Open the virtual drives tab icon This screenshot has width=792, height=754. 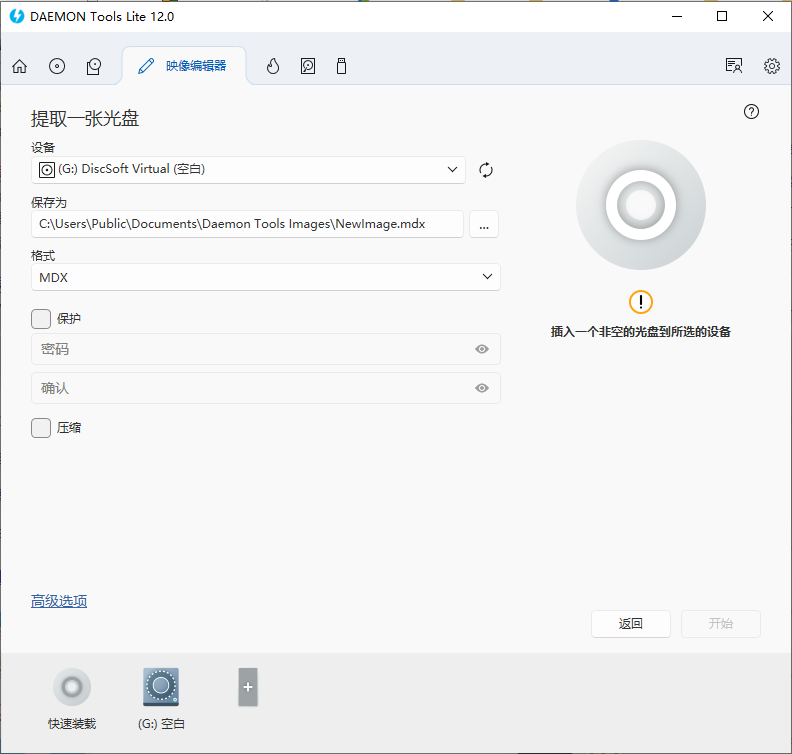tap(94, 66)
